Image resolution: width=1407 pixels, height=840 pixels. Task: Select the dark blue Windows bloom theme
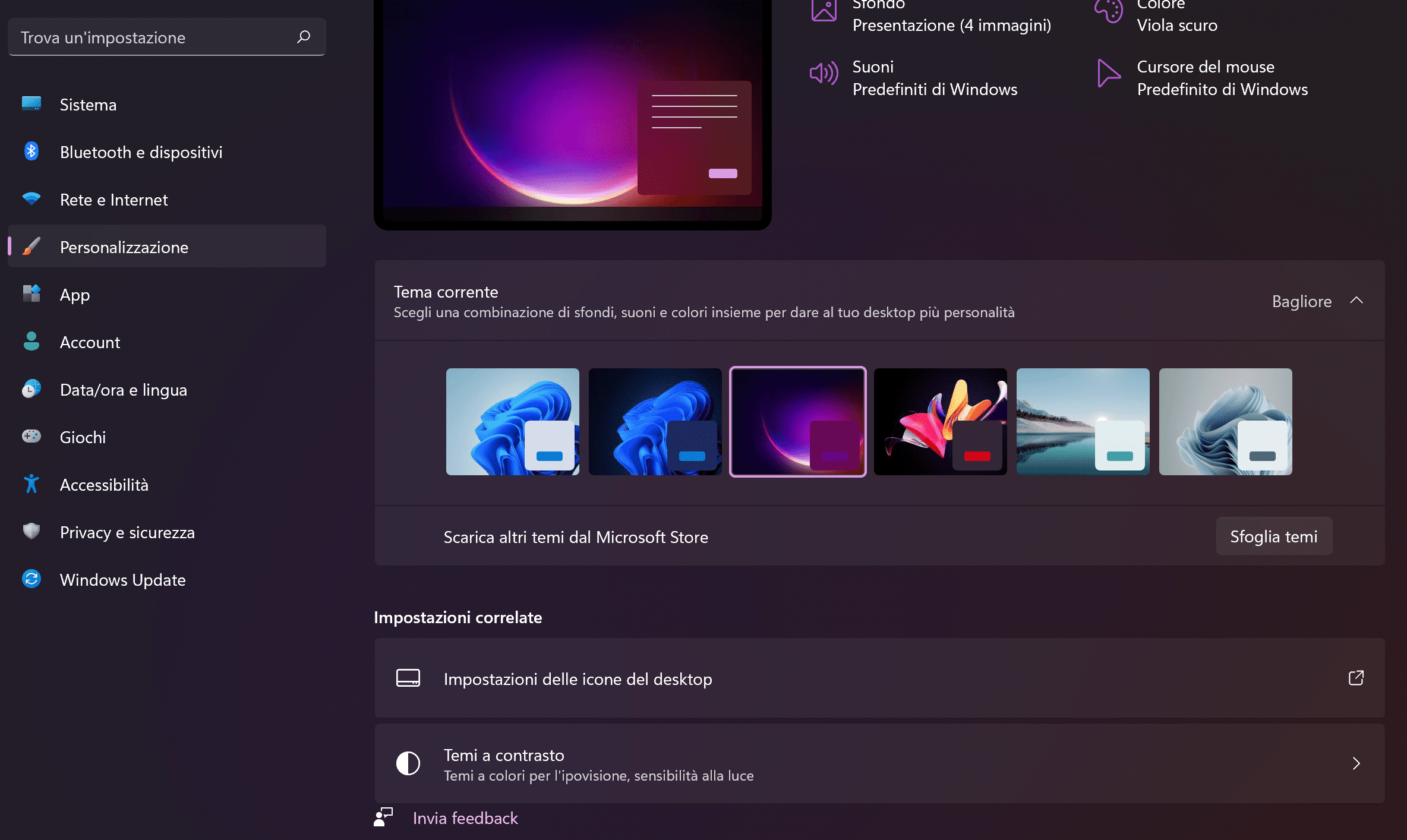point(655,422)
